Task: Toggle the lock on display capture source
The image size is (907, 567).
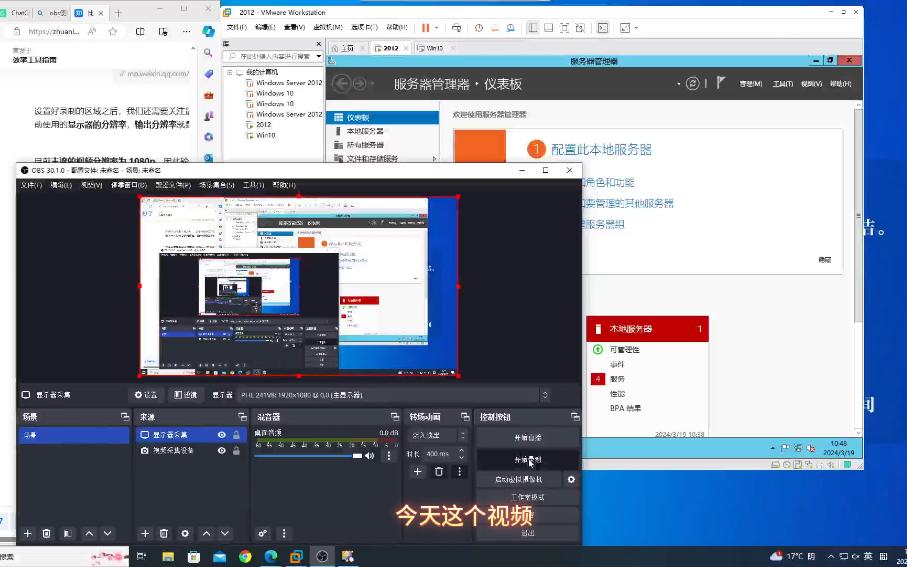Action: pos(236,435)
